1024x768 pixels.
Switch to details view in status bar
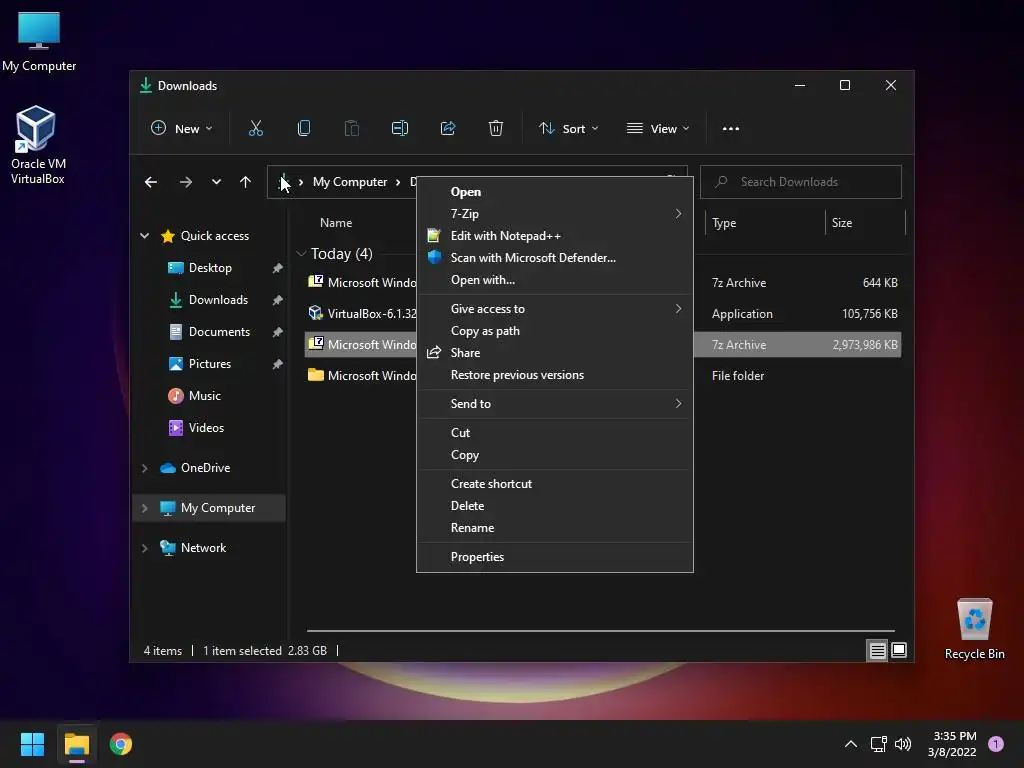tap(877, 650)
